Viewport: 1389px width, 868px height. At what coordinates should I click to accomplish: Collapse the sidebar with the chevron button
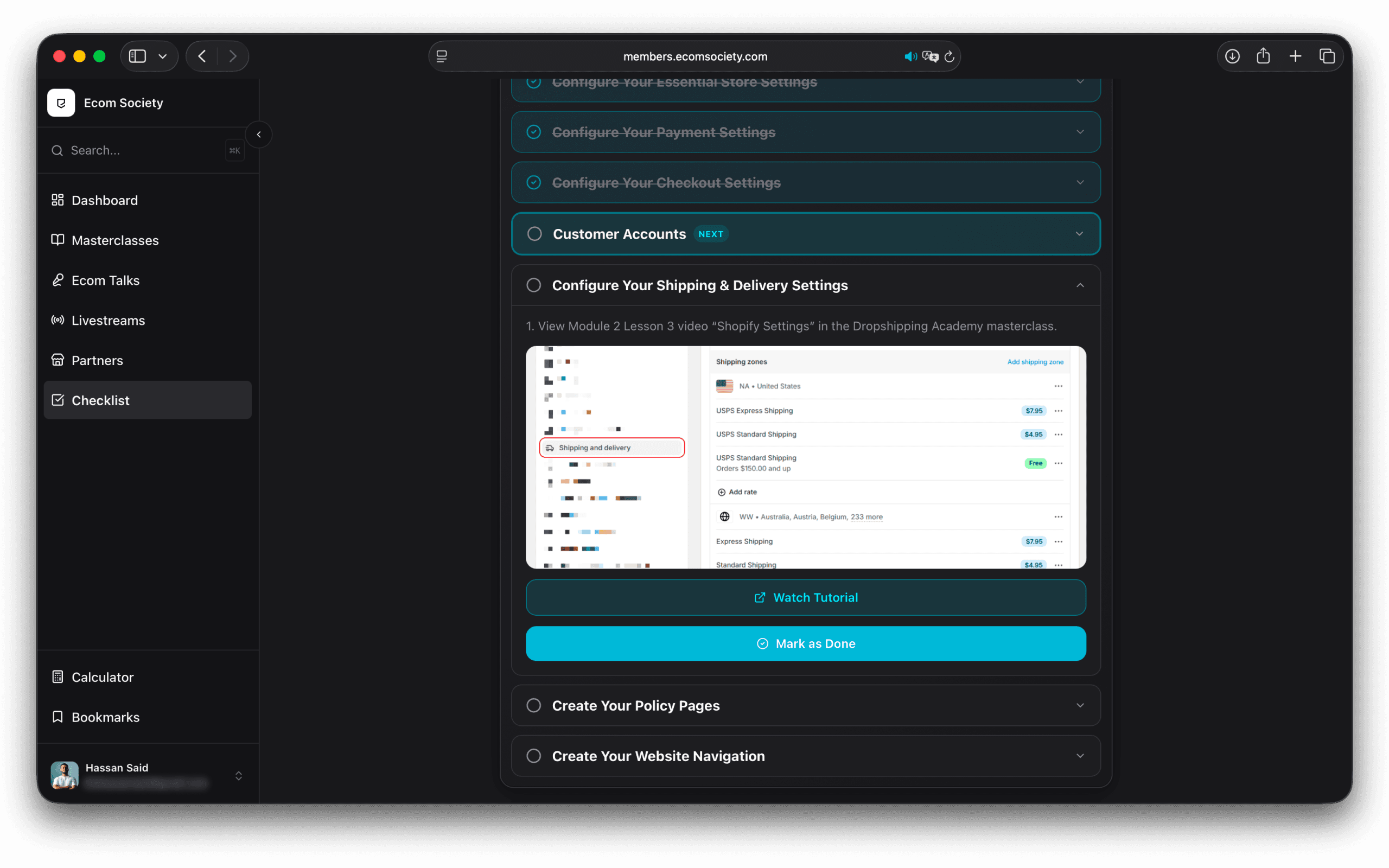pyautogui.click(x=259, y=135)
